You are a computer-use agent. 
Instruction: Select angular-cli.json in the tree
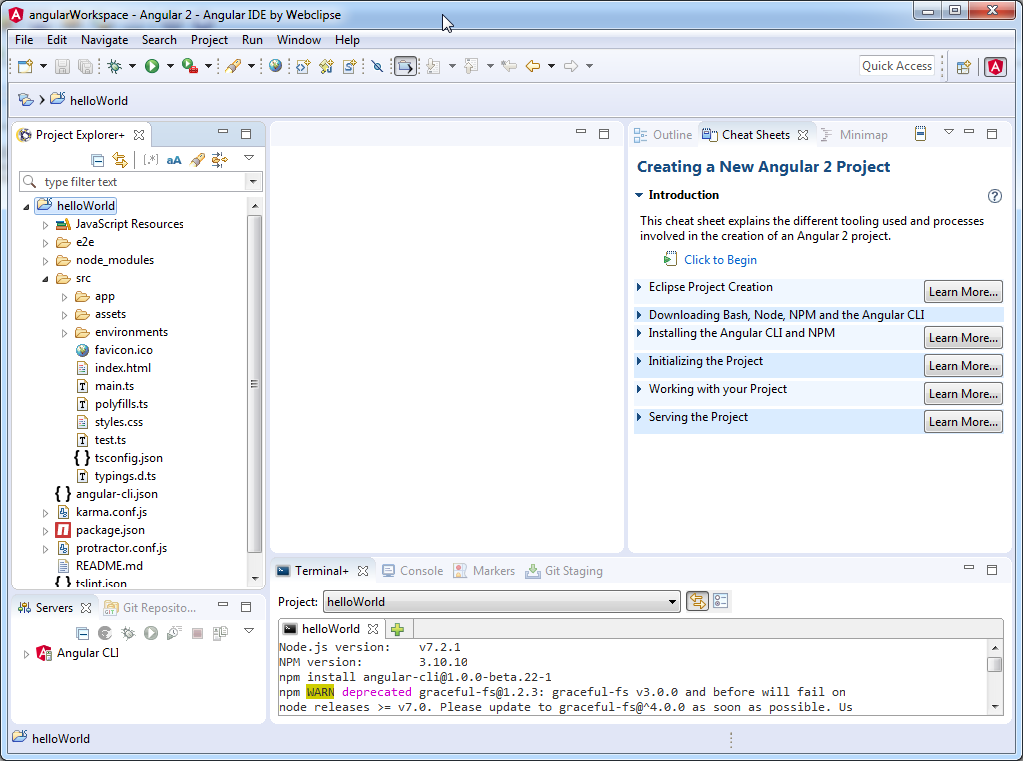tap(117, 494)
